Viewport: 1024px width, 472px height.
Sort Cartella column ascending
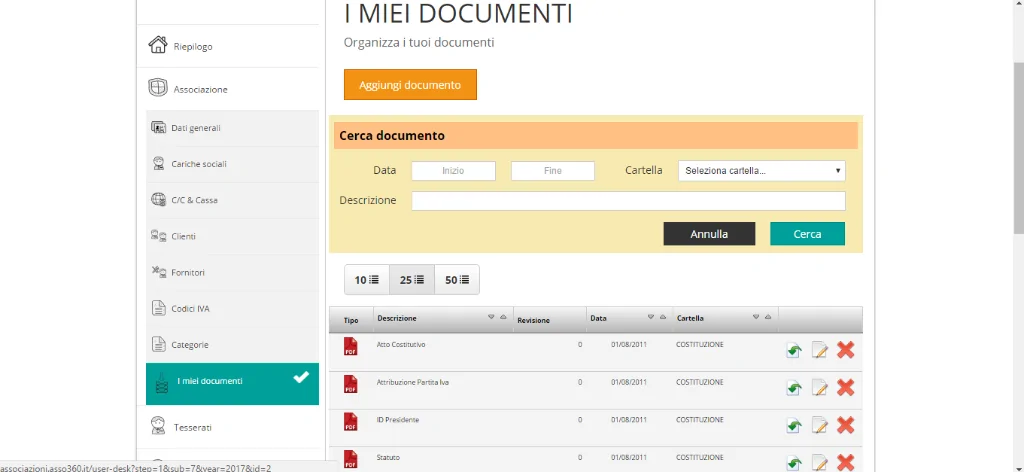pyautogui.click(x=768, y=317)
